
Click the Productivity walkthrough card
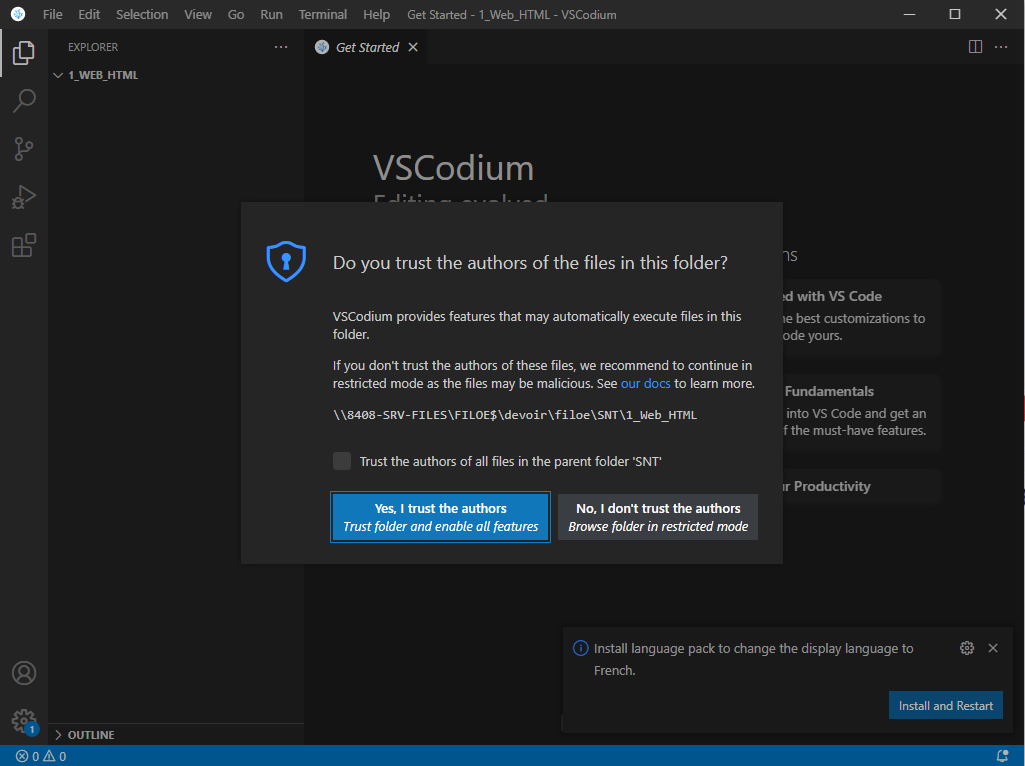[x=862, y=486]
